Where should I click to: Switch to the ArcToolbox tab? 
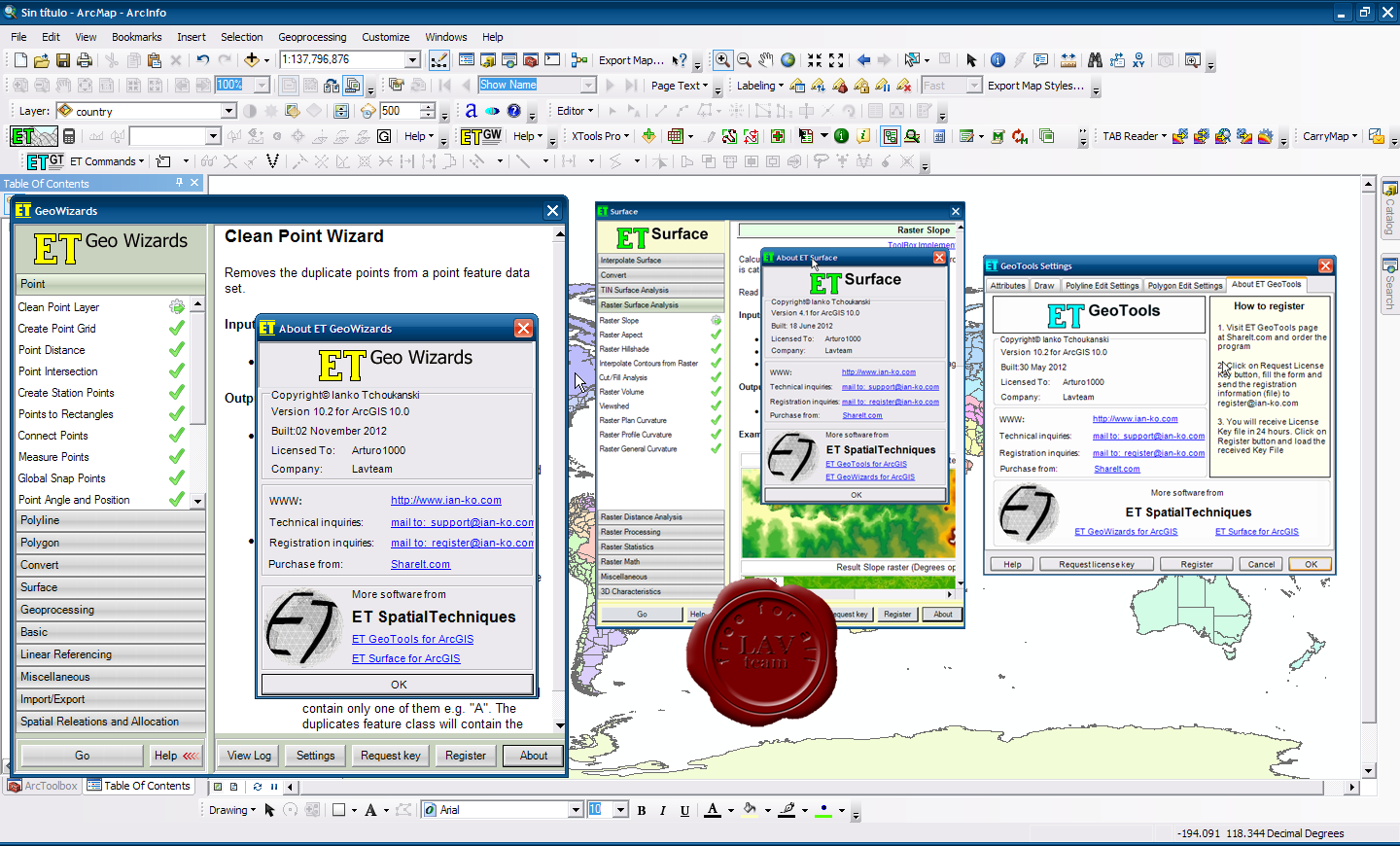pos(44,786)
